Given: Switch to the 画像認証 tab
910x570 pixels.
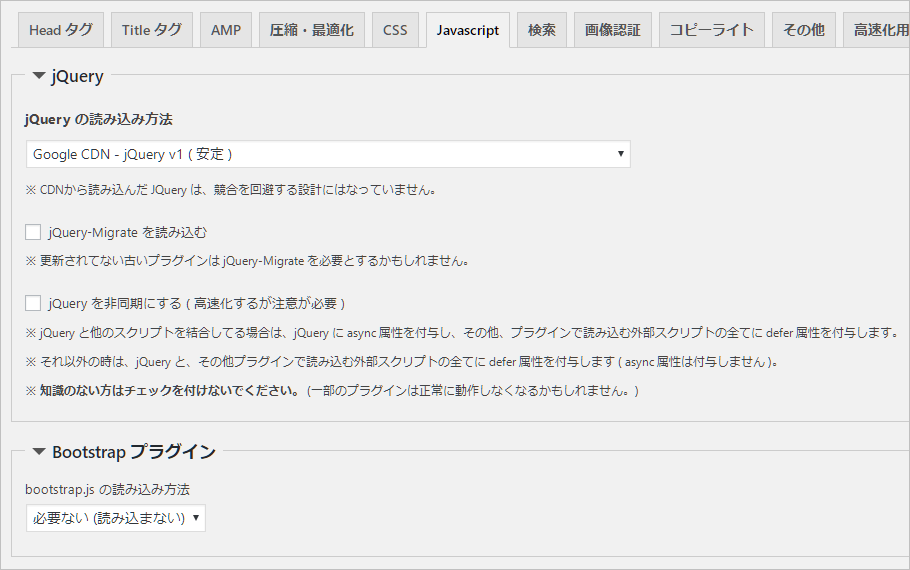Looking at the screenshot, I should [613, 30].
